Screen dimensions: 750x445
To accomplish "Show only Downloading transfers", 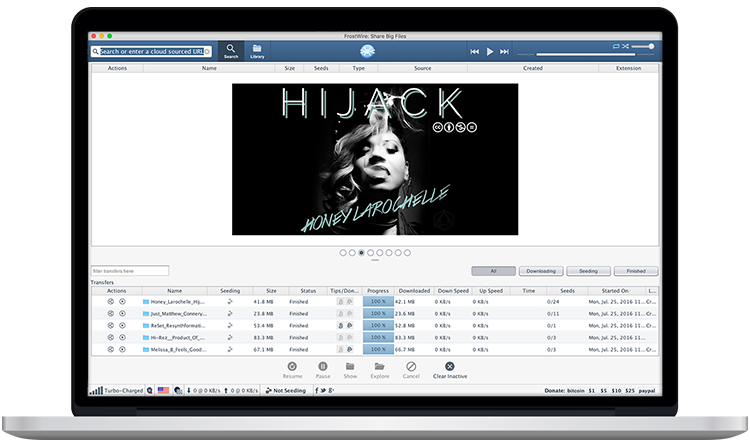I will 541,271.
